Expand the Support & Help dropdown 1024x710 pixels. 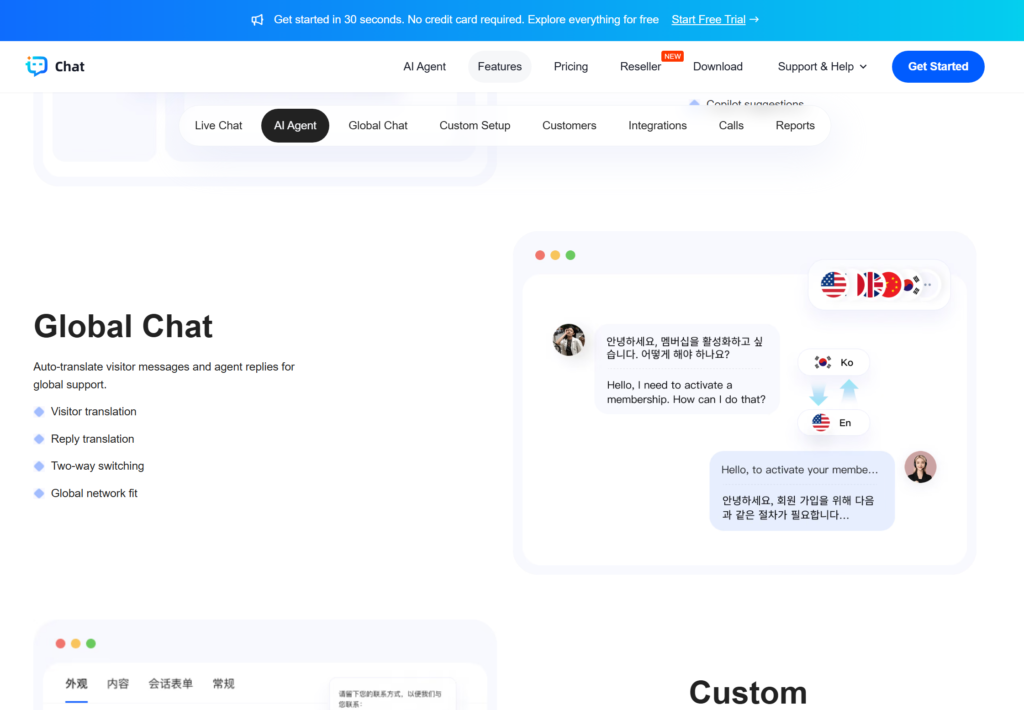coord(822,67)
